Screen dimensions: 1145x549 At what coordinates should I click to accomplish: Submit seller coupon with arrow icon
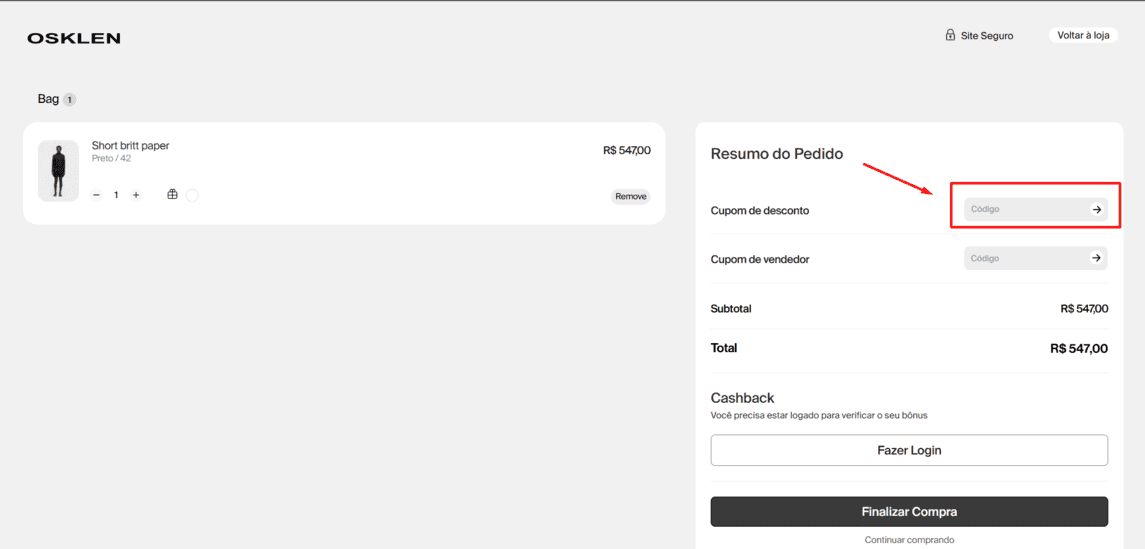[1096, 258]
